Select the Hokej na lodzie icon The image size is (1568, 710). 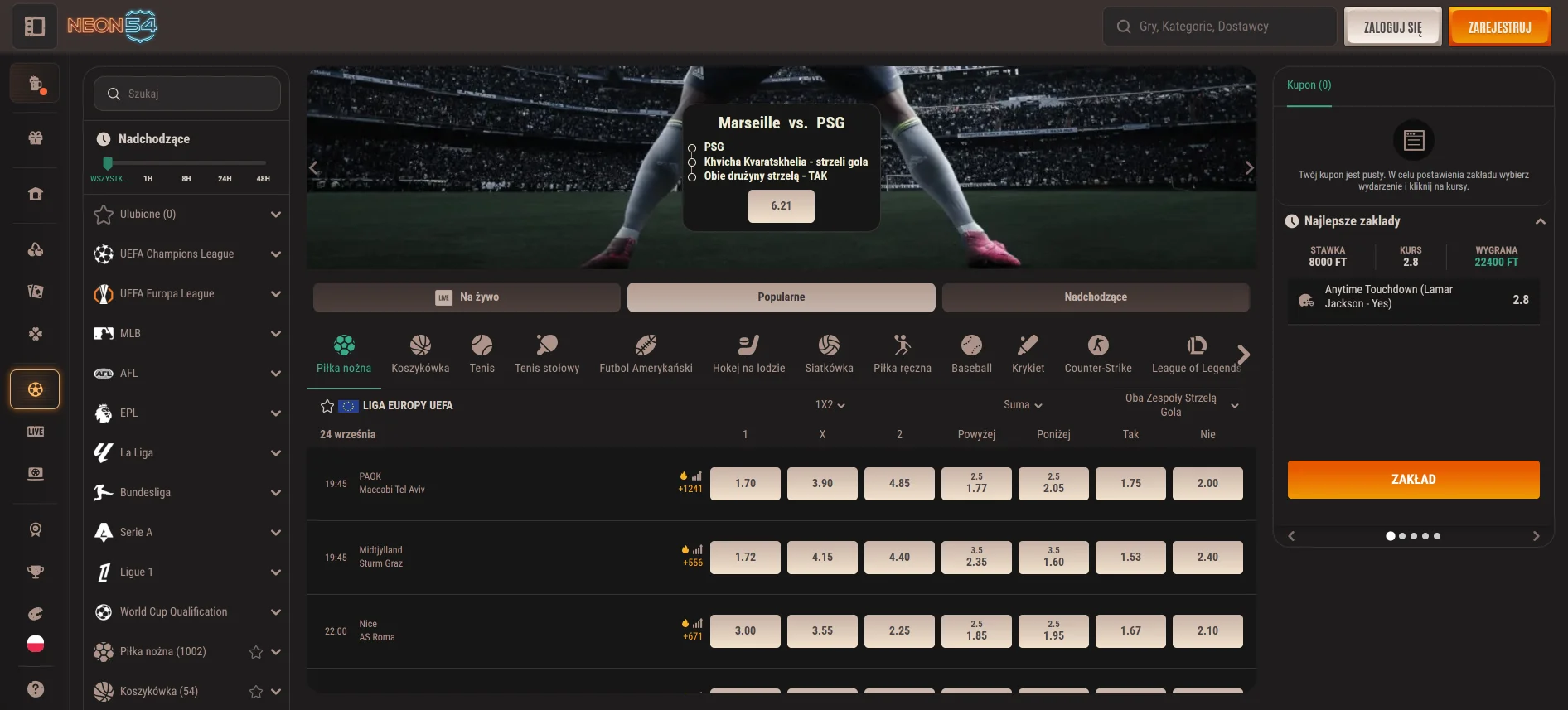point(748,345)
